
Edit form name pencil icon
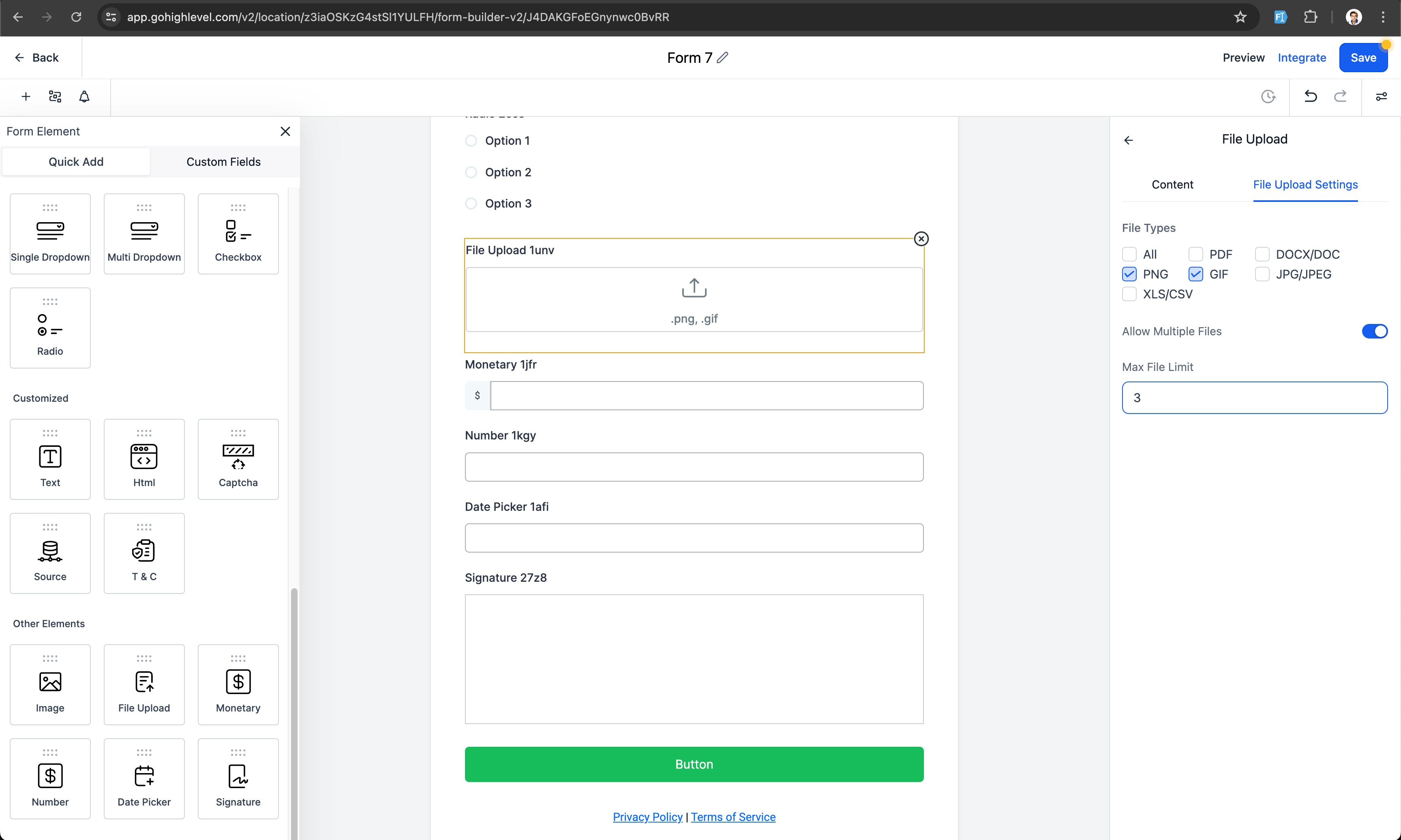click(x=722, y=58)
